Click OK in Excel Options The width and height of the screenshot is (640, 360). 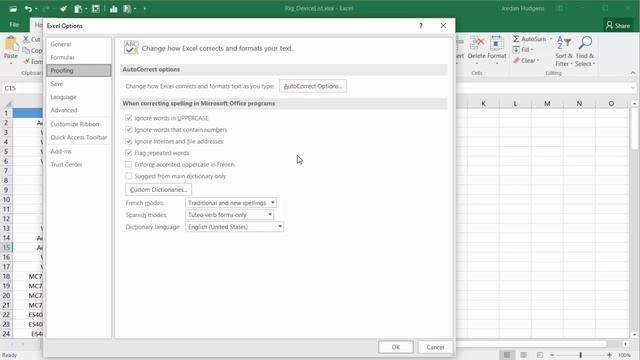coord(396,347)
